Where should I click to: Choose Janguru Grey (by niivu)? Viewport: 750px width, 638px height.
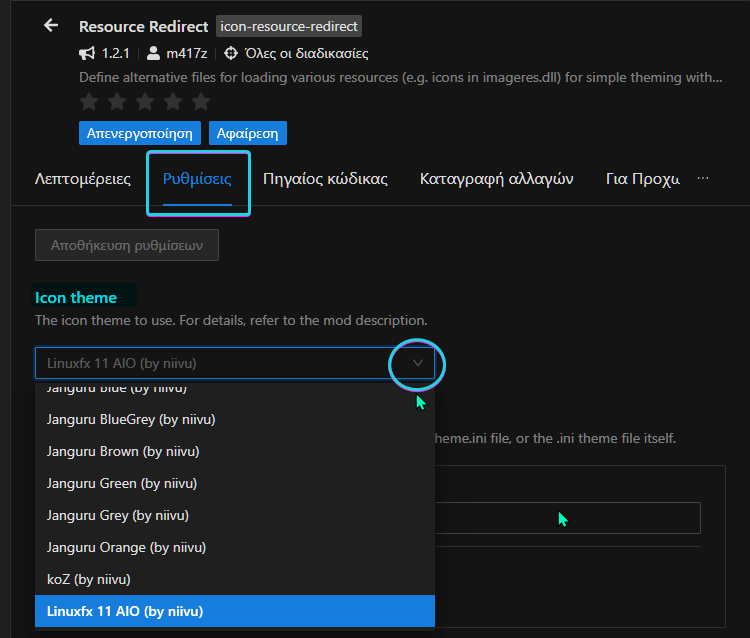click(x=235, y=516)
